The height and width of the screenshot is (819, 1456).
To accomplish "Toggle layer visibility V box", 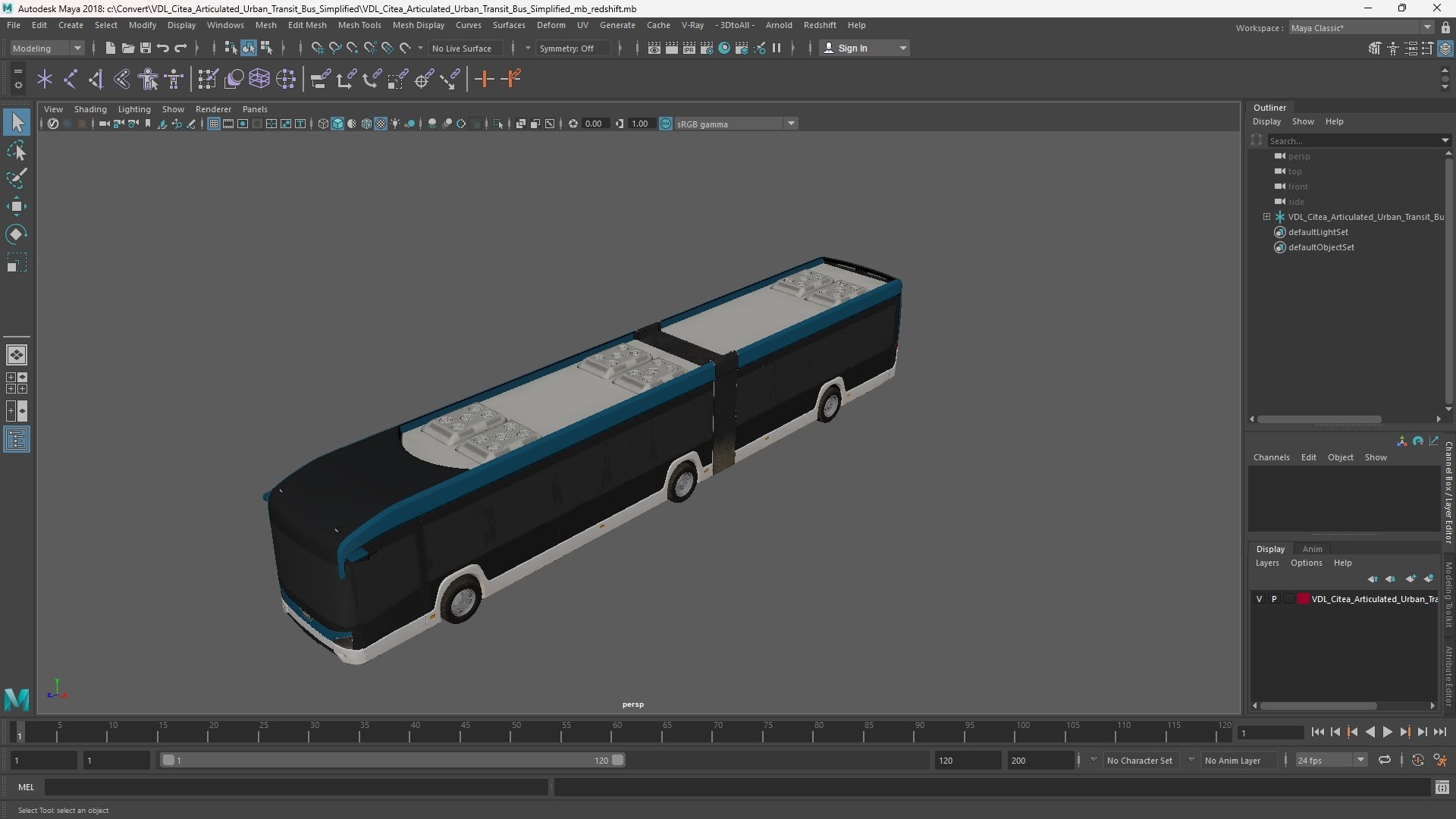I will click(1260, 599).
